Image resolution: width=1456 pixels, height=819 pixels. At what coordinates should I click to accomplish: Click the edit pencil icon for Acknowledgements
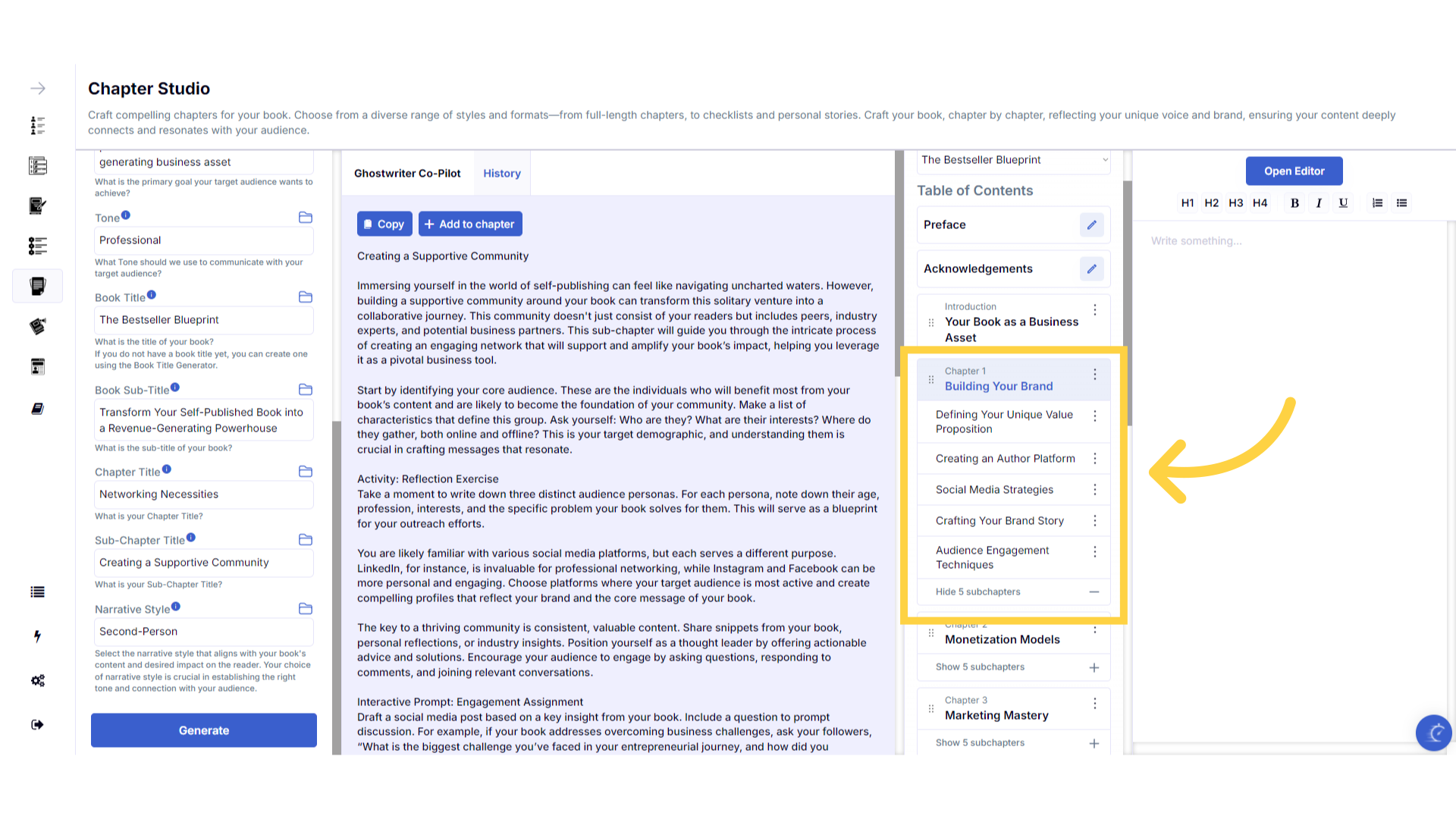pyautogui.click(x=1091, y=268)
